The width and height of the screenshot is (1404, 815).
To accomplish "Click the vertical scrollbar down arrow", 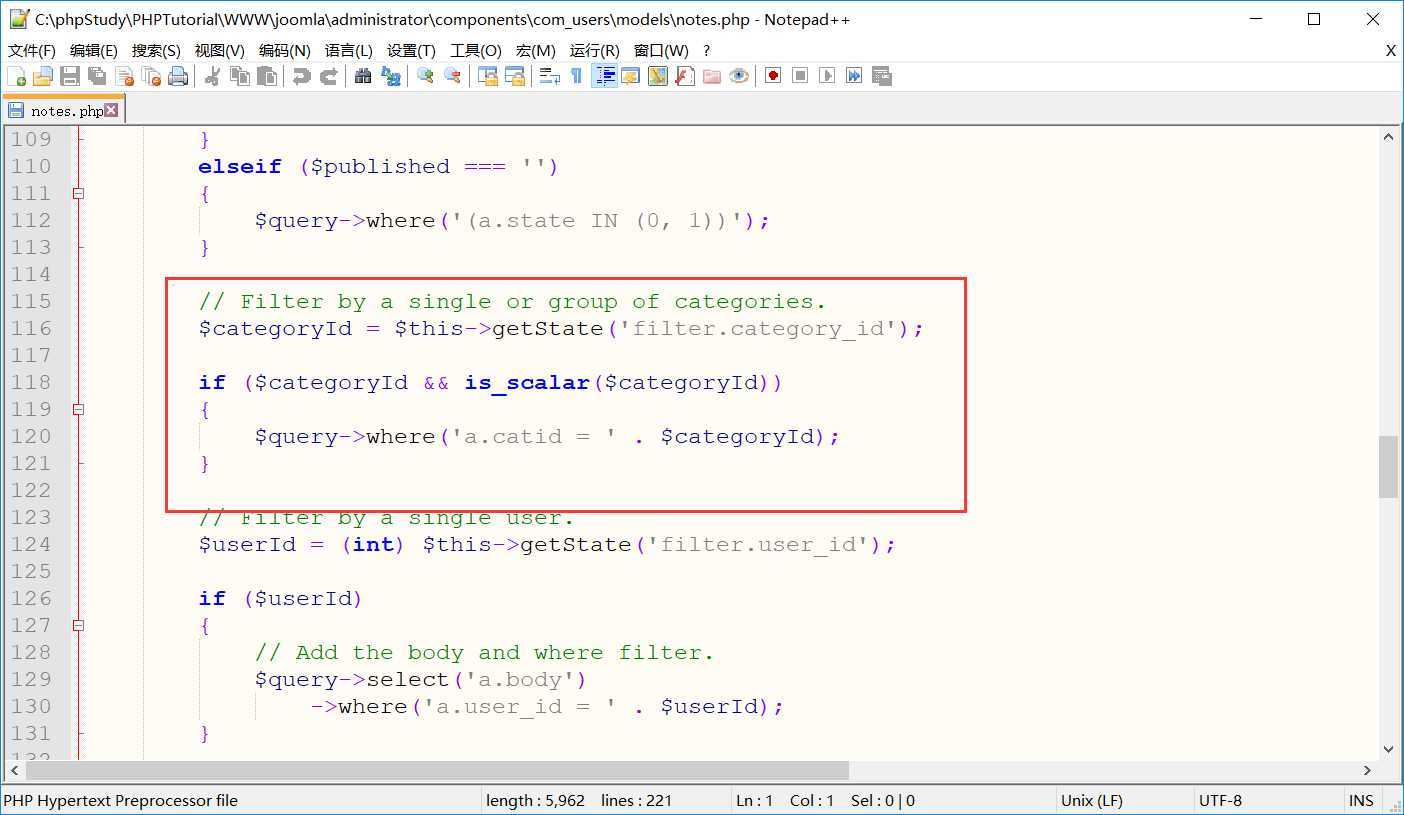I will coord(1388,749).
